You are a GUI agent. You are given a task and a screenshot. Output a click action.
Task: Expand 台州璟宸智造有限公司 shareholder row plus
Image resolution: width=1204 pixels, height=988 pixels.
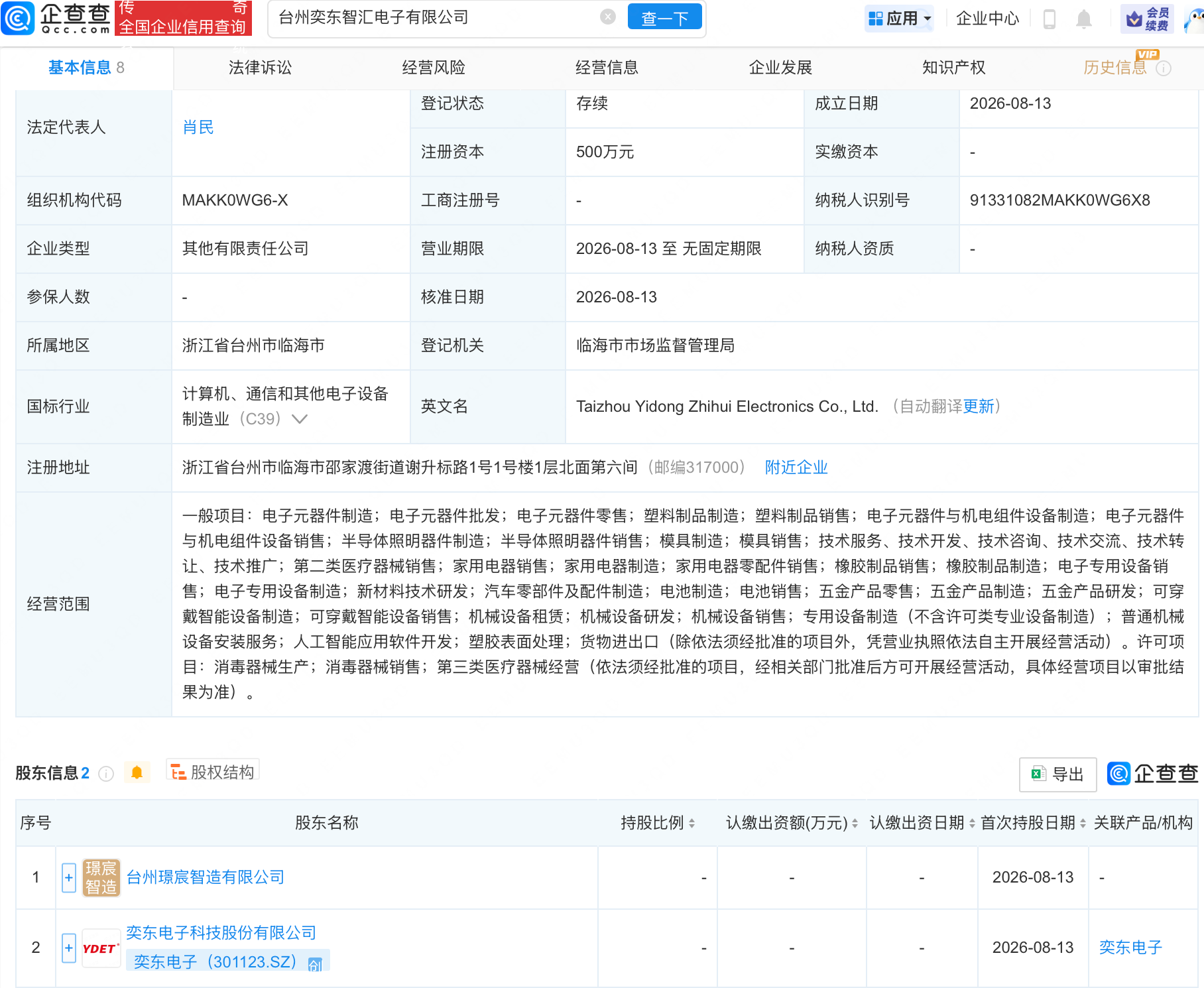69,877
